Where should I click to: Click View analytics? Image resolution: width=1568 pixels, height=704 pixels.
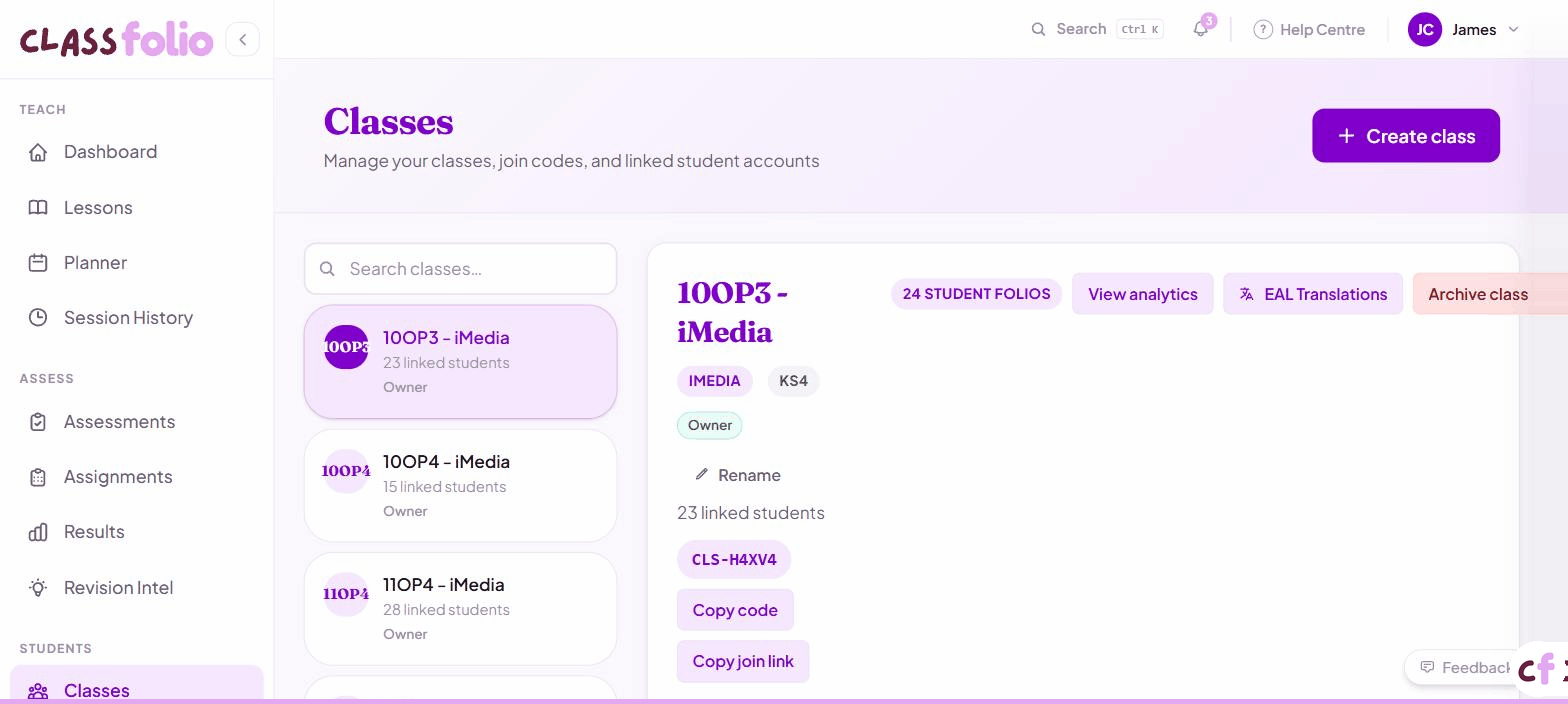coord(1143,294)
